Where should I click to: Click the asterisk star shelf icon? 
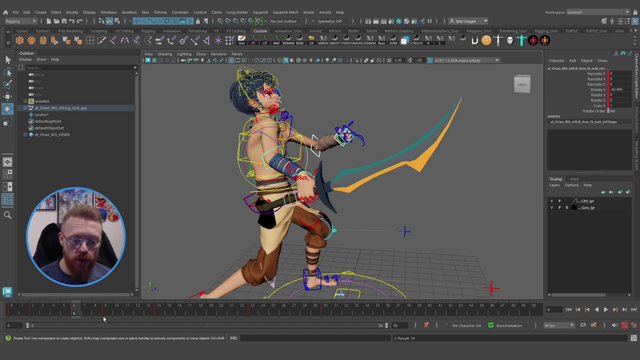(218, 40)
